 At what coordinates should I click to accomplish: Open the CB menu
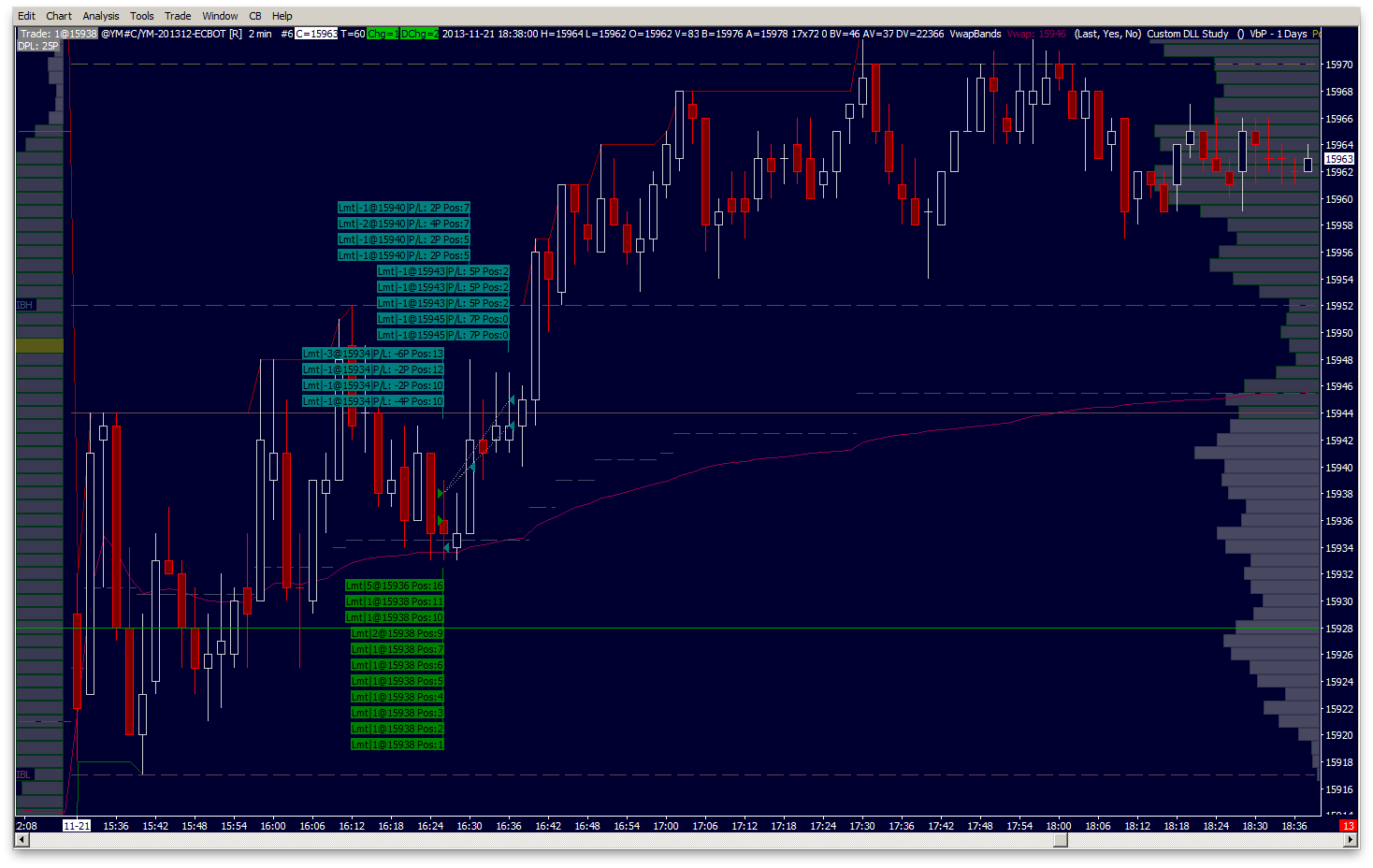(255, 16)
